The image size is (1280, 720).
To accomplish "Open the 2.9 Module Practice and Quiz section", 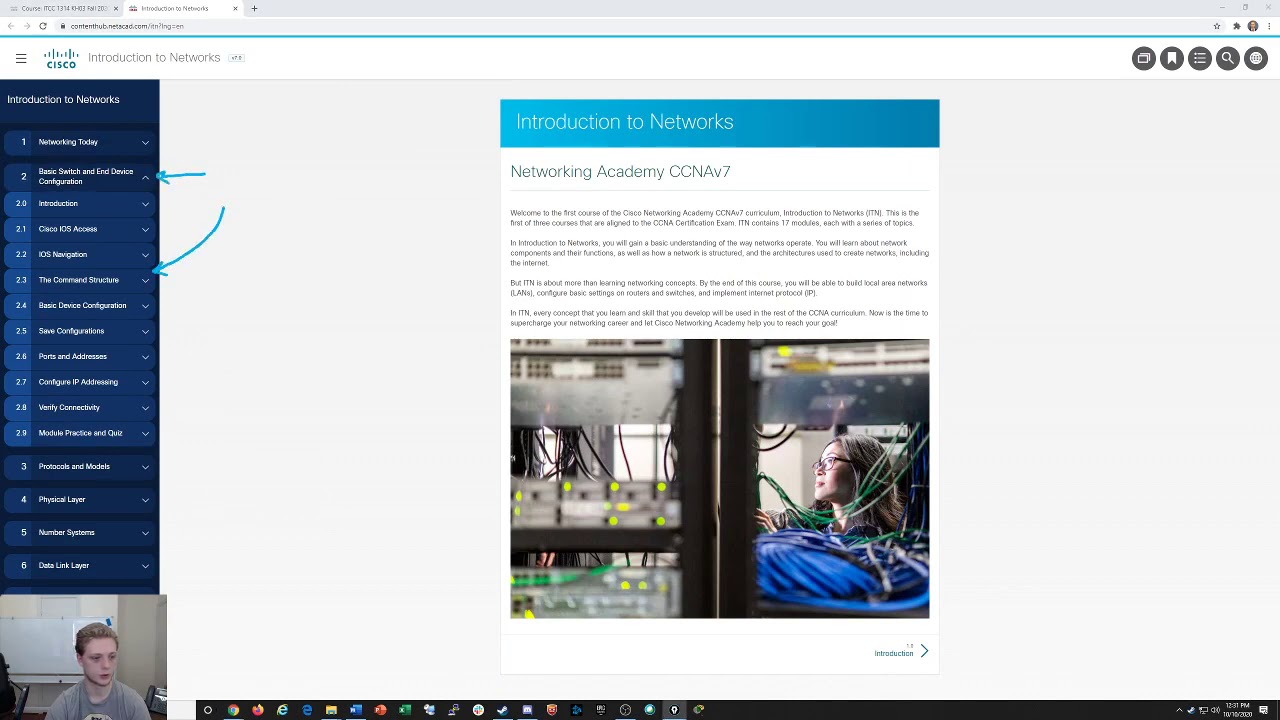I will coord(79,433).
